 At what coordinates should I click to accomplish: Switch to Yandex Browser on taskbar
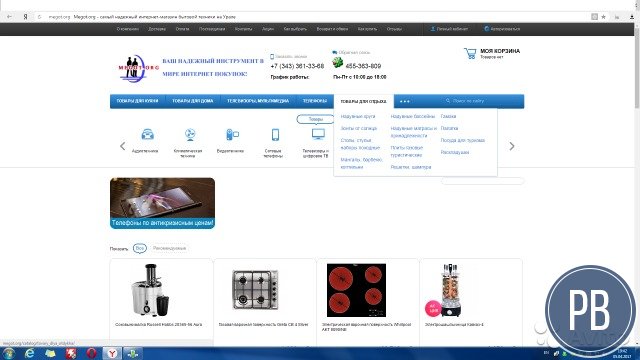coord(111,353)
